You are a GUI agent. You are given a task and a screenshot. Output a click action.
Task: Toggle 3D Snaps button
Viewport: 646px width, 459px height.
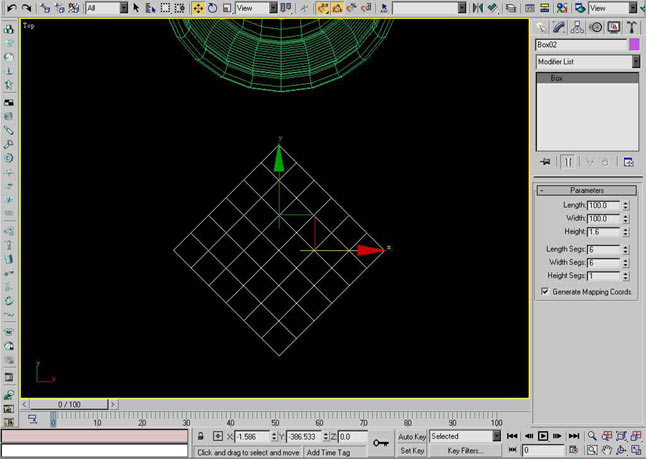click(322, 8)
